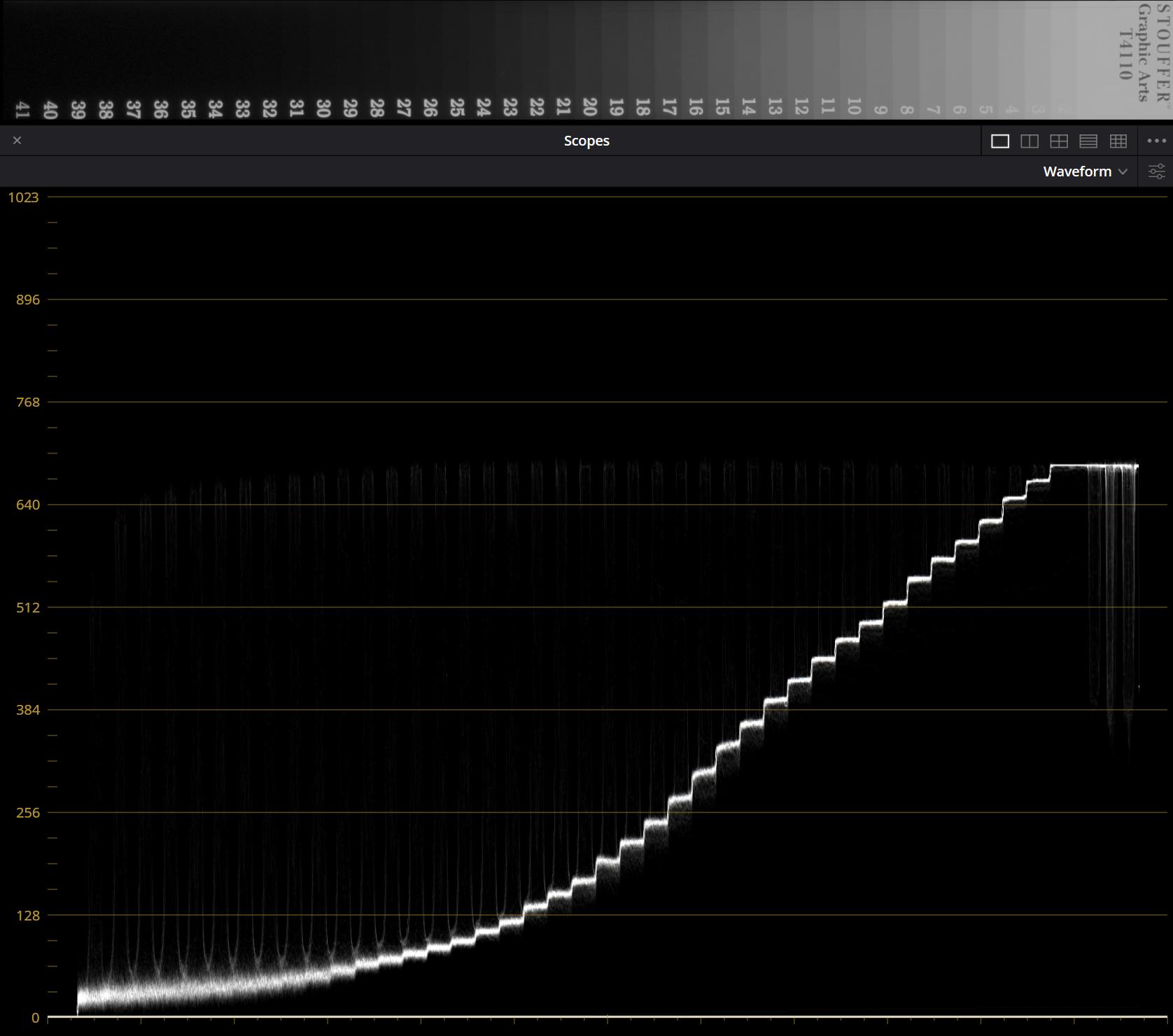Click the 0 baseline scale label
This screenshot has width=1173, height=1036.
pyautogui.click(x=35, y=1018)
